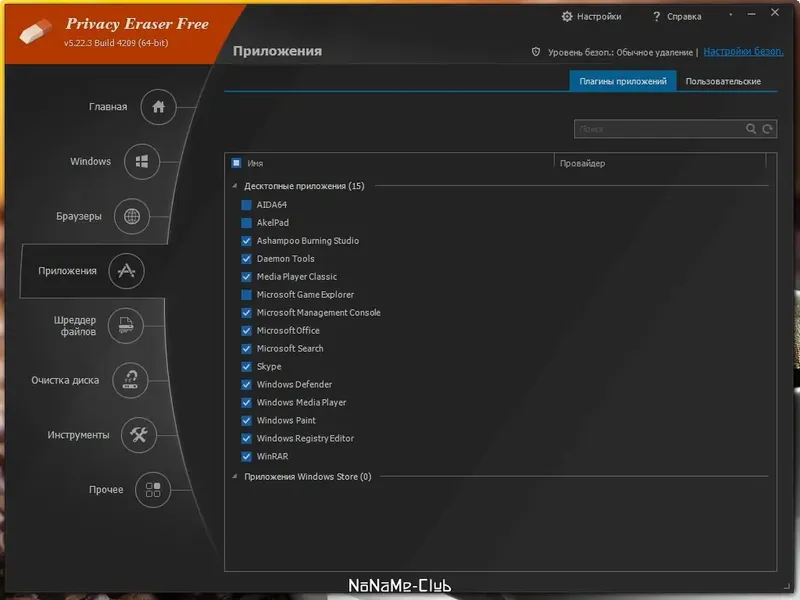Image resolution: width=800 pixels, height=600 pixels.
Task: Toggle the select-all checkbox next to Имя
Action: 236,163
